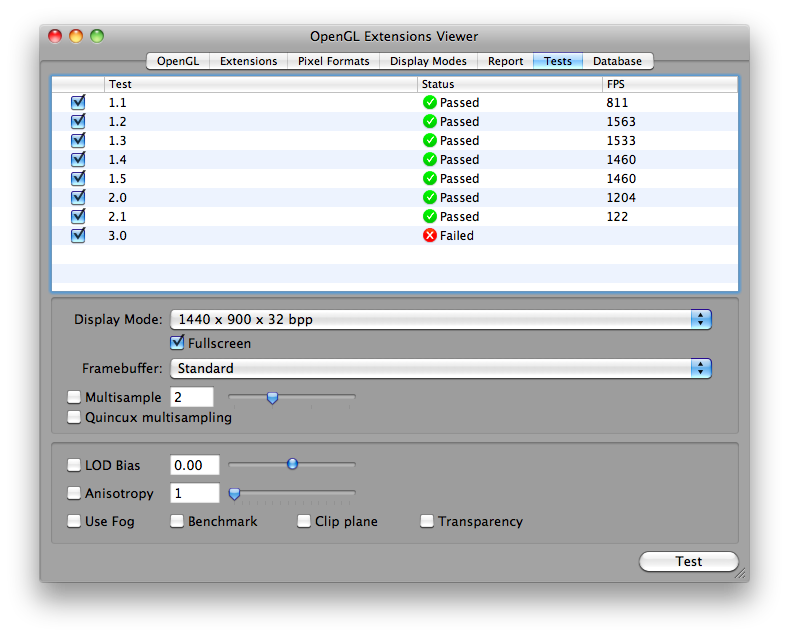
Task: Open the Display Mode dropdown
Action: [x=441, y=320]
